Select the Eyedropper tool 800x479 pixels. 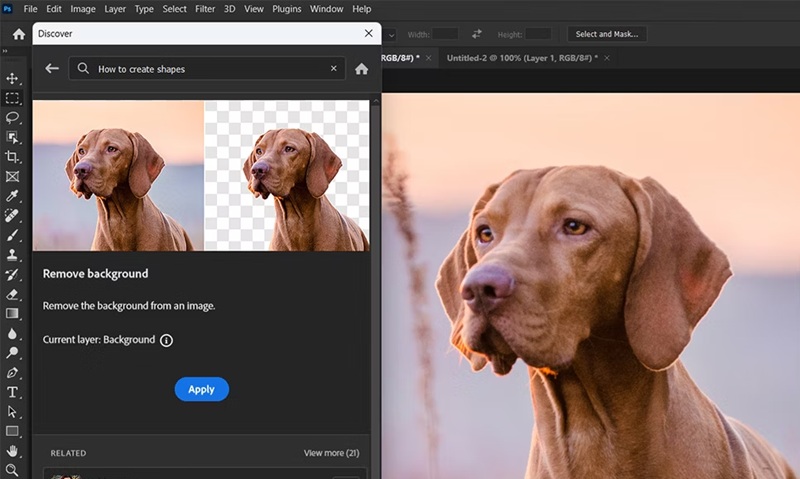12,196
